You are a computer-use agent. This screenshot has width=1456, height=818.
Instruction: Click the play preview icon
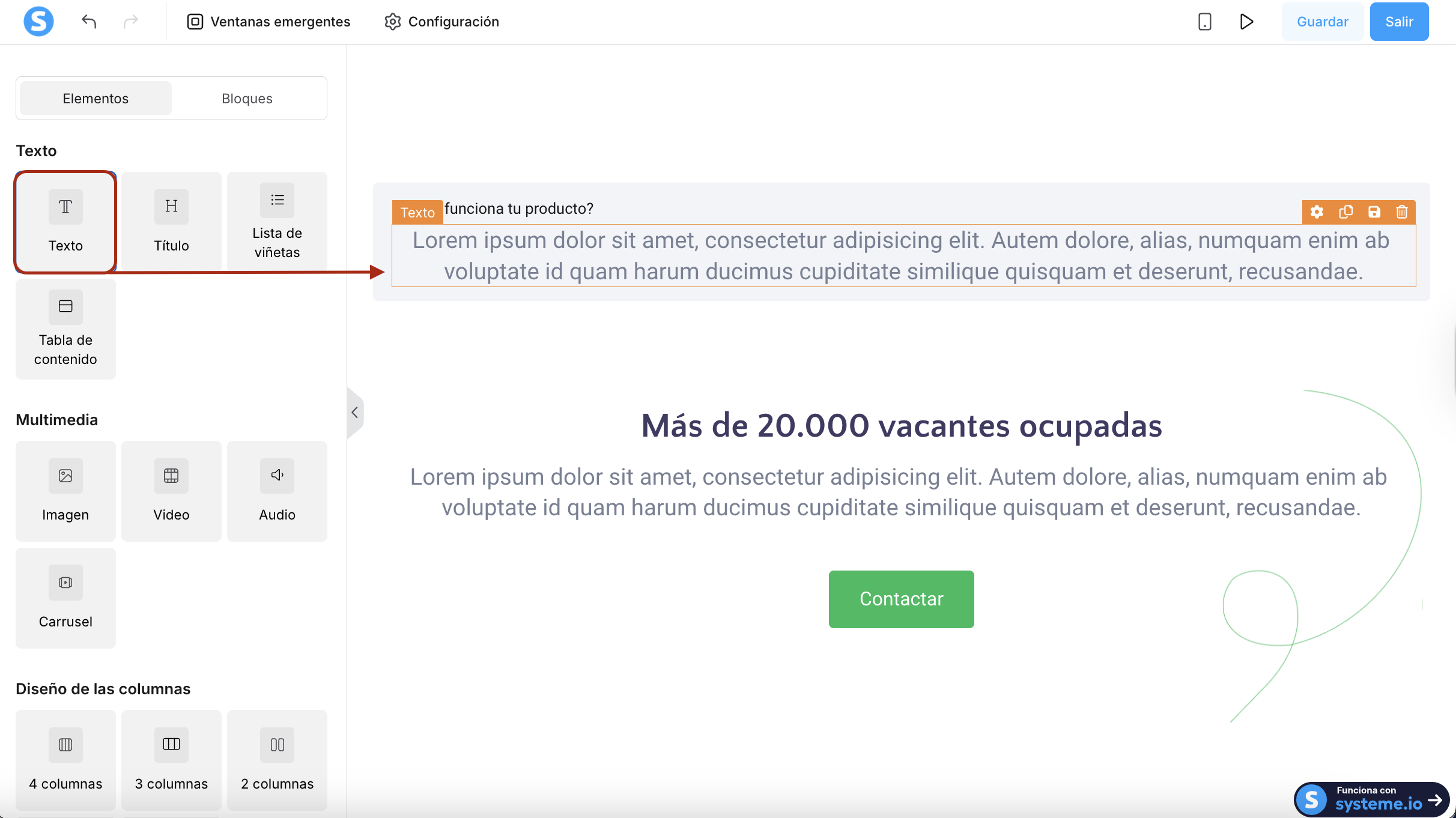1246,22
